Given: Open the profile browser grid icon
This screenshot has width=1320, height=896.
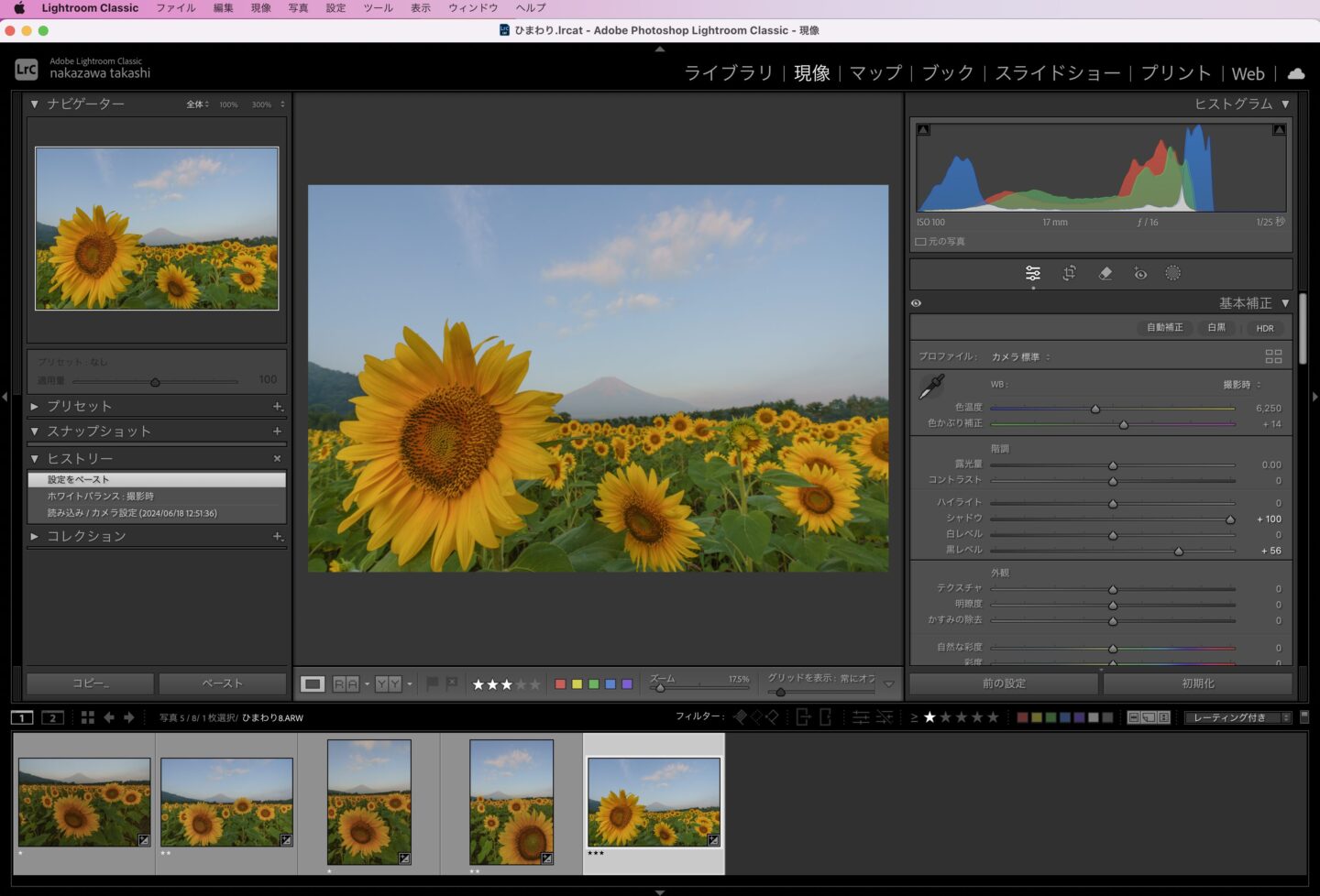Looking at the screenshot, I should point(1273,356).
